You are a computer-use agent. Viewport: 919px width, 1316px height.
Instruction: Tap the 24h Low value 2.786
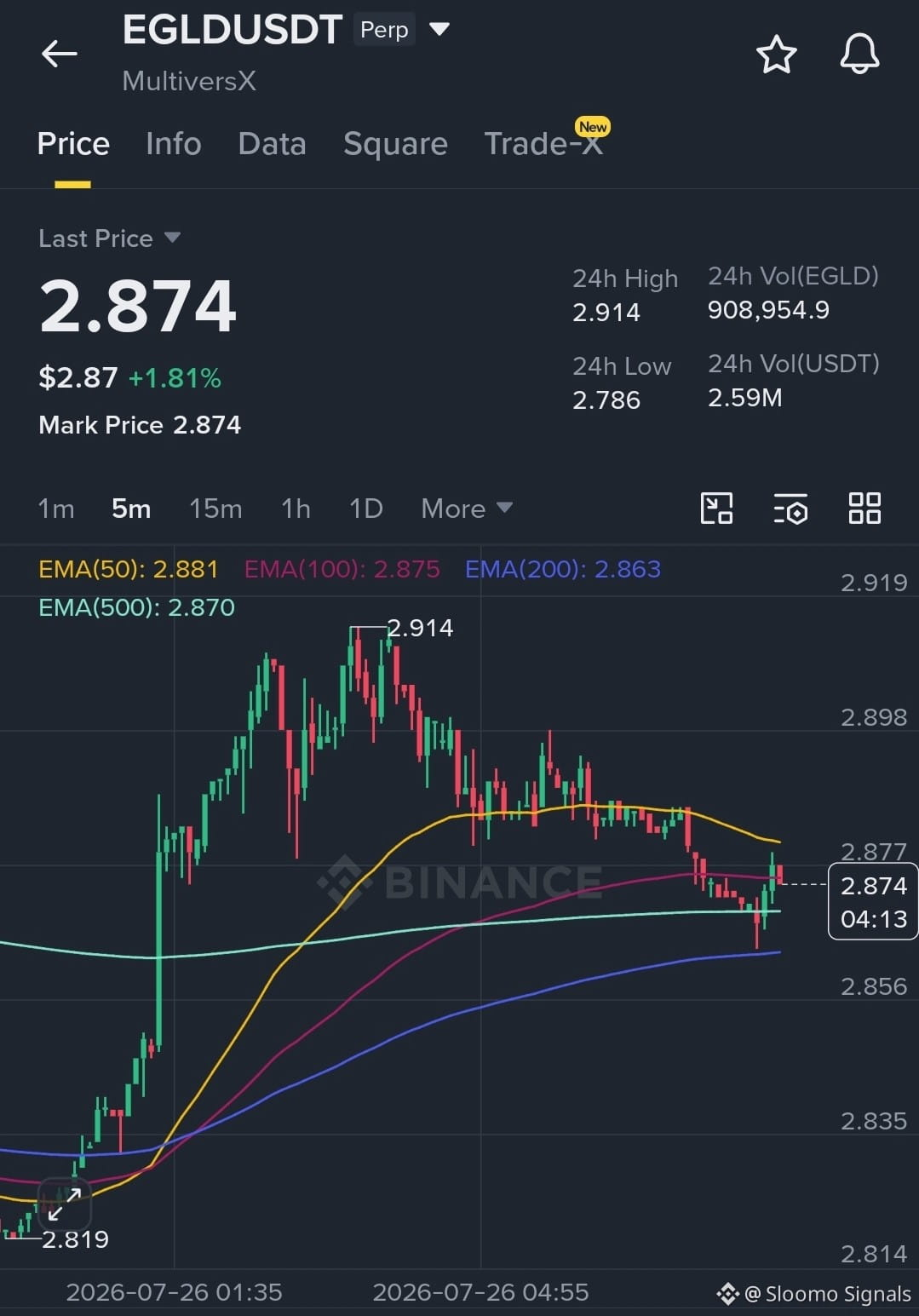click(606, 400)
